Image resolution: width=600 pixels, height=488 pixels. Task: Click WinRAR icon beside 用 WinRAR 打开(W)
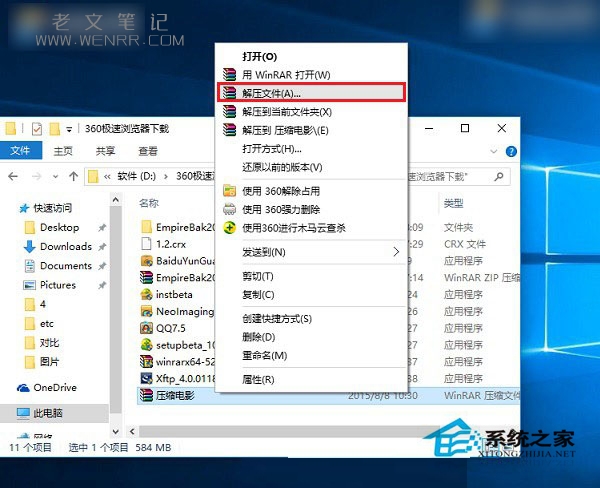[x=230, y=75]
